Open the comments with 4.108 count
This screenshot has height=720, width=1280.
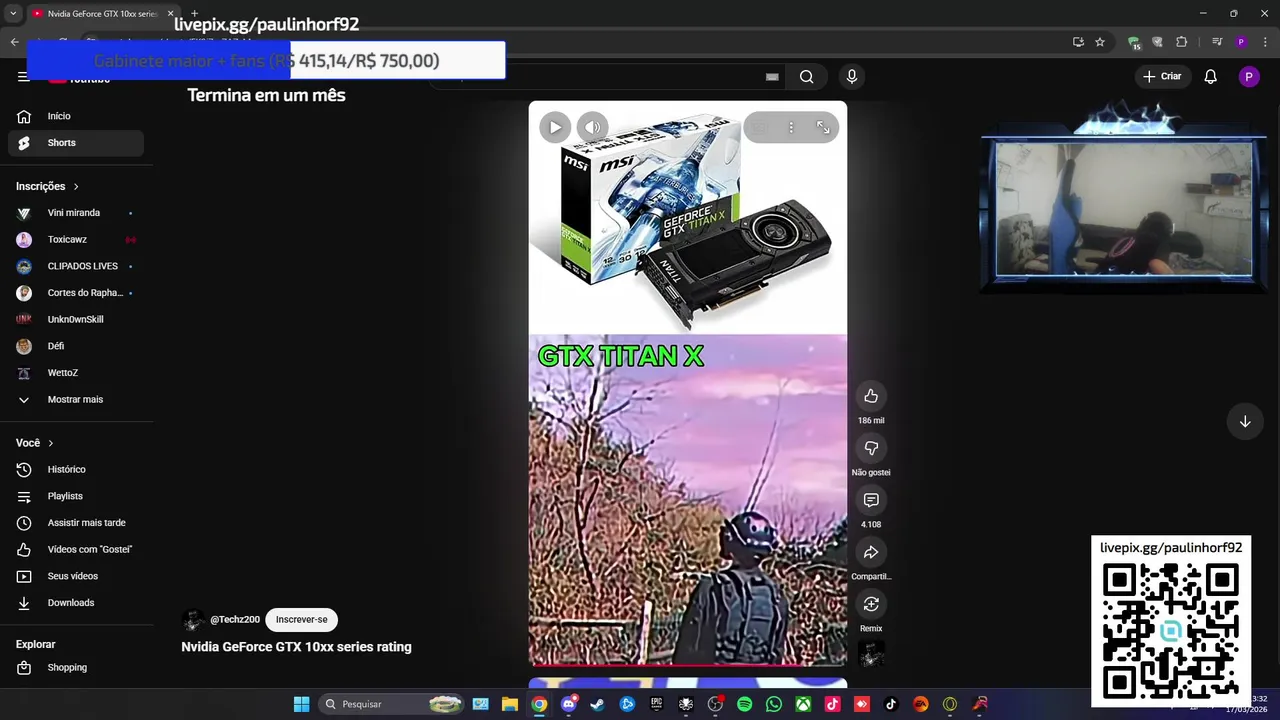871,500
